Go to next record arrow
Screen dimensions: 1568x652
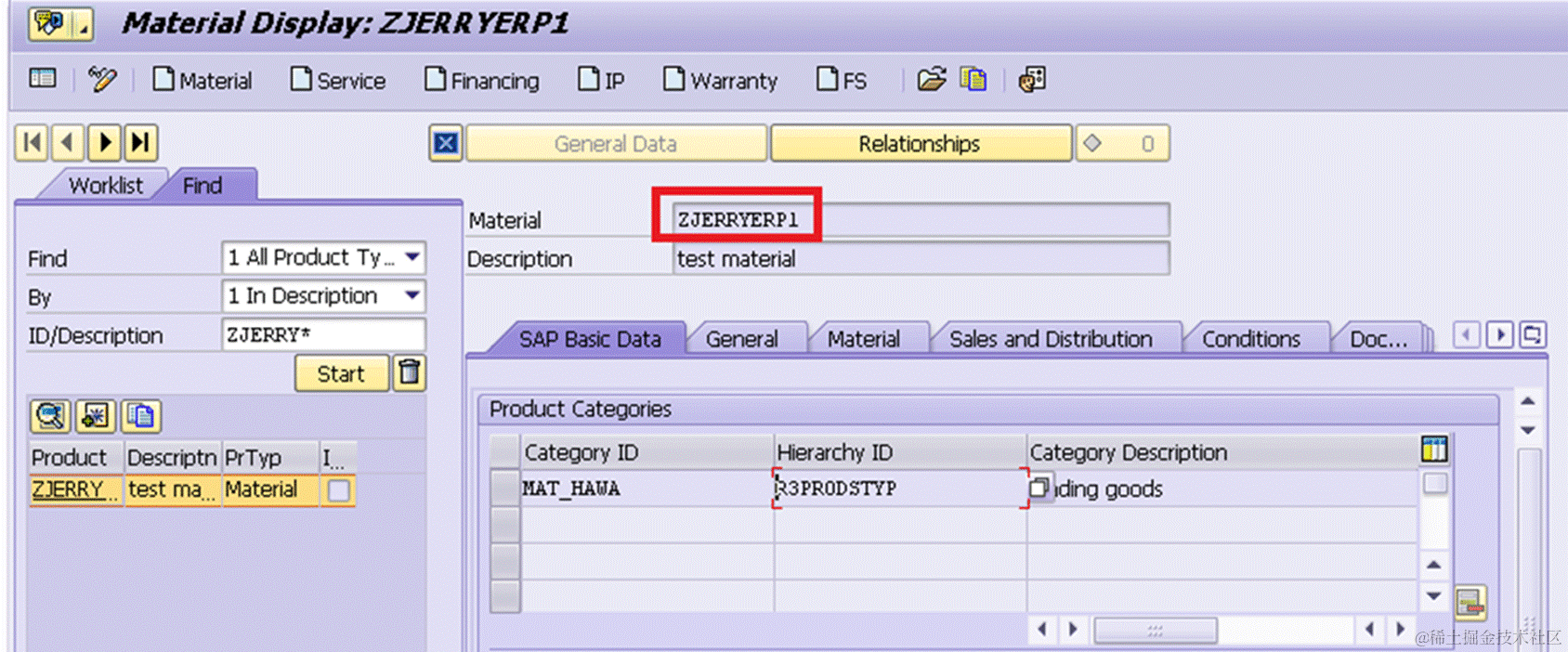(x=104, y=142)
